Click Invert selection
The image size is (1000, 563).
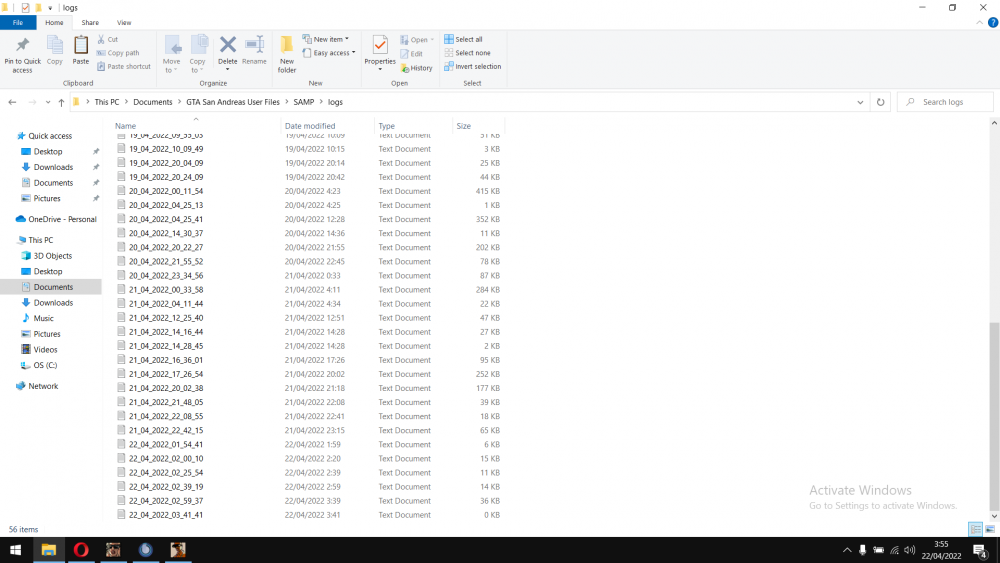click(x=473, y=66)
